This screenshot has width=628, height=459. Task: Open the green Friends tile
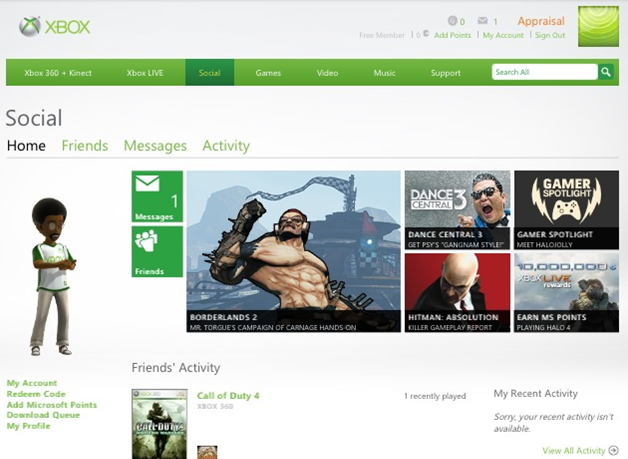(157, 252)
